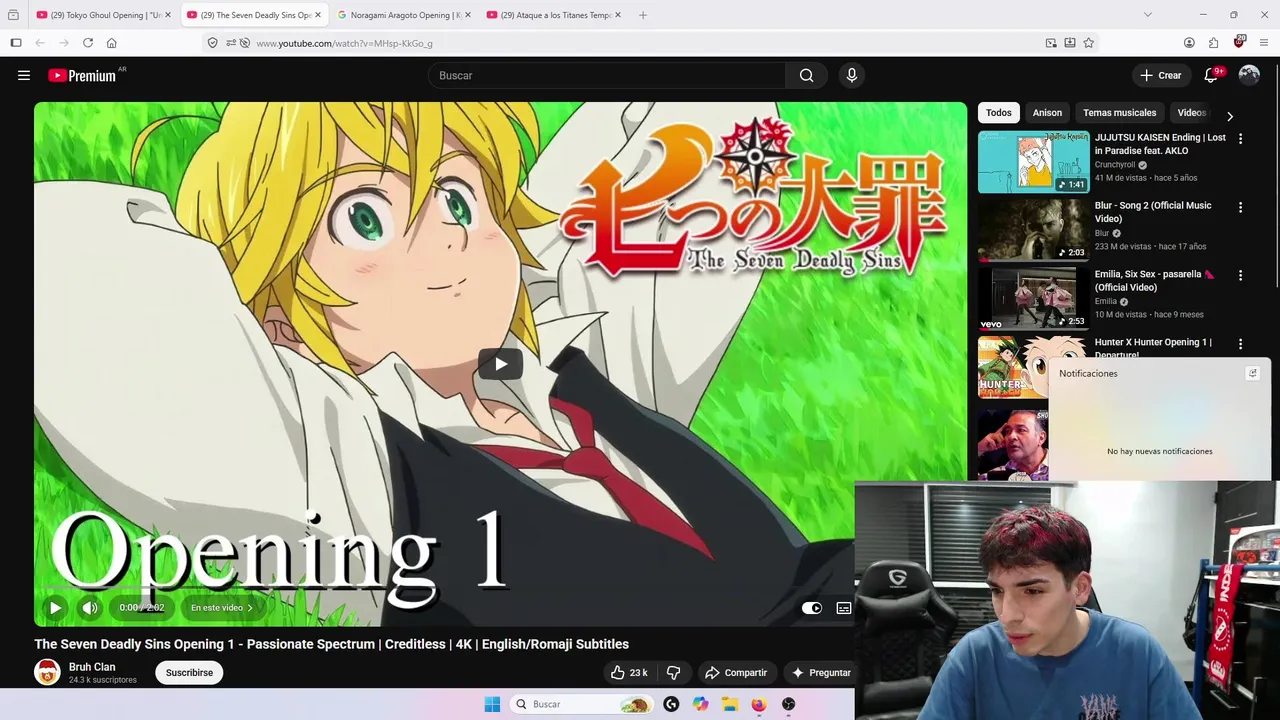Screen dimensions: 1280x720
Task: Click the youtube.com address bar URL
Action: 345,43
